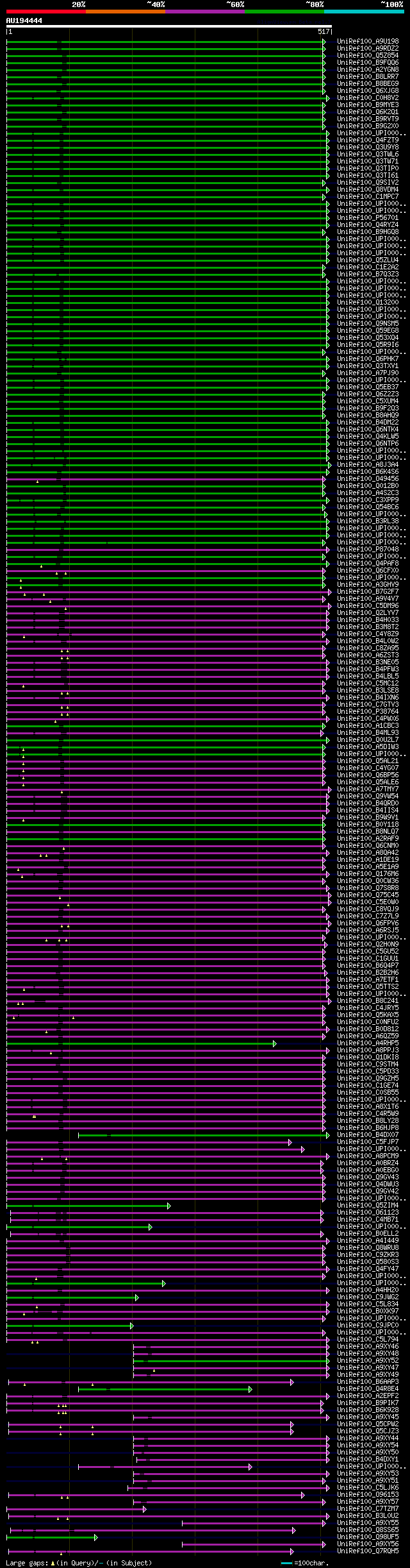
Task: Select the UniRef100_Q6K2Q1 label
Action: pos(368,112)
